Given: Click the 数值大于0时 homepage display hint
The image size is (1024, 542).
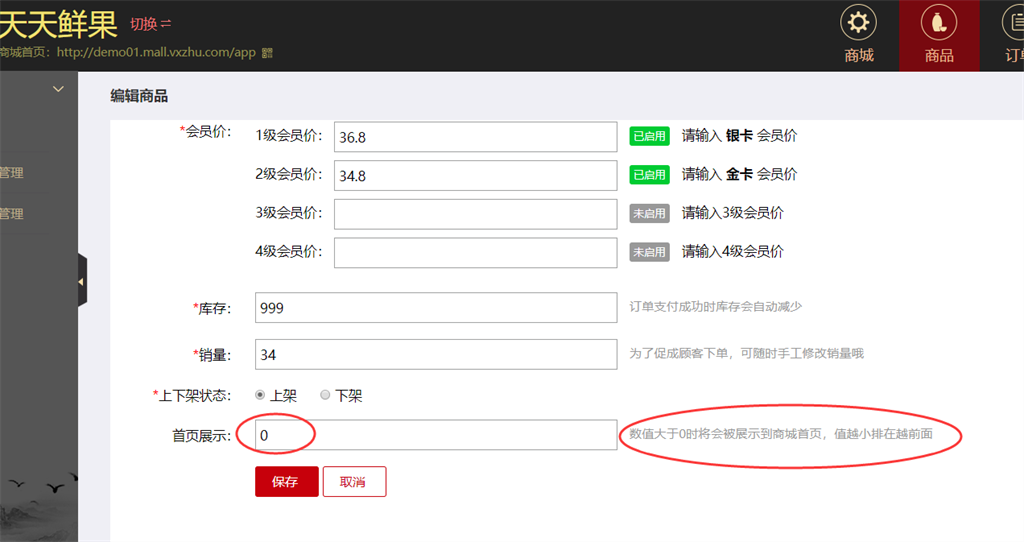Looking at the screenshot, I should [781, 434].
